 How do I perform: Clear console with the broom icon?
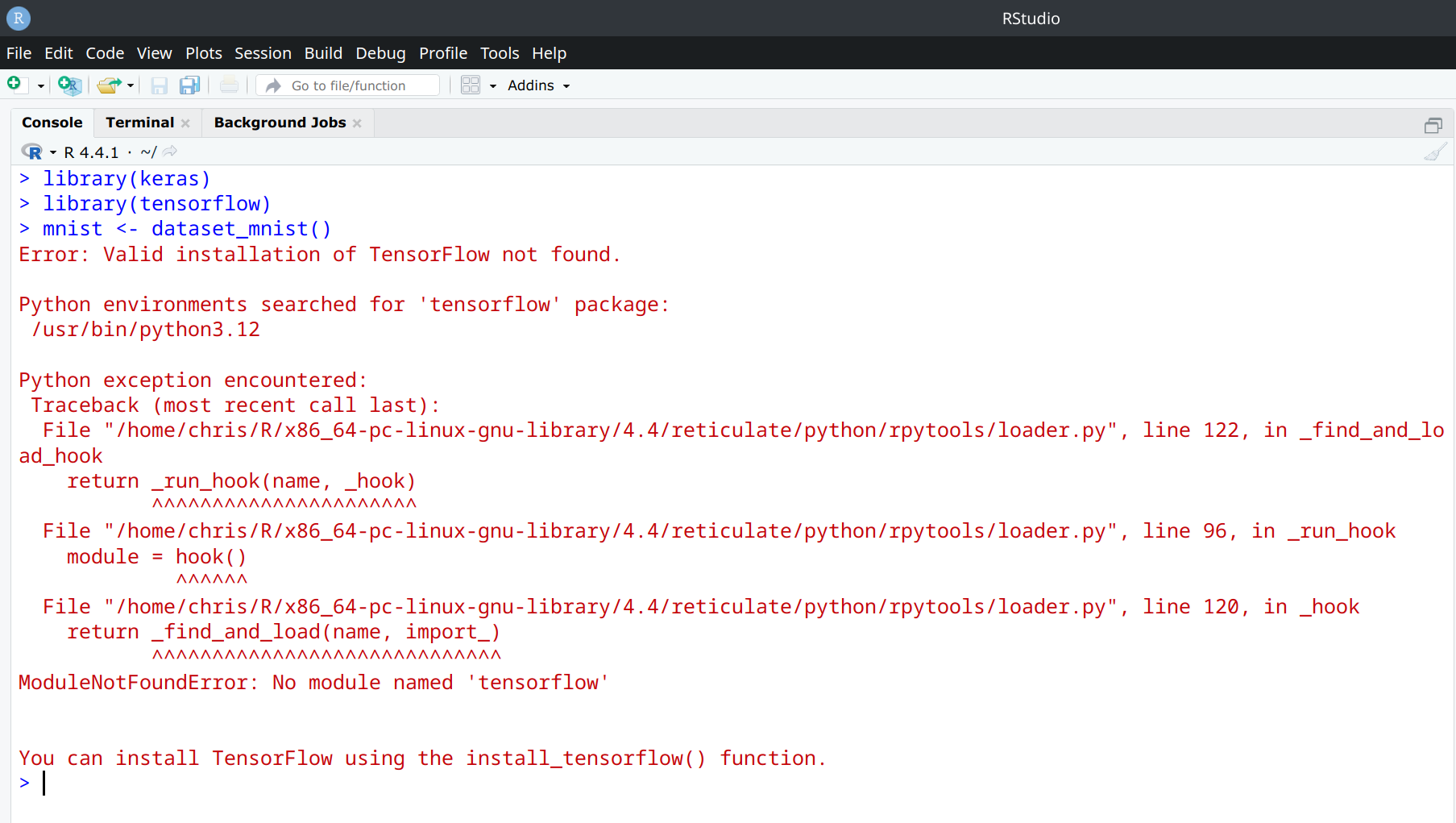coord(1434,152)
